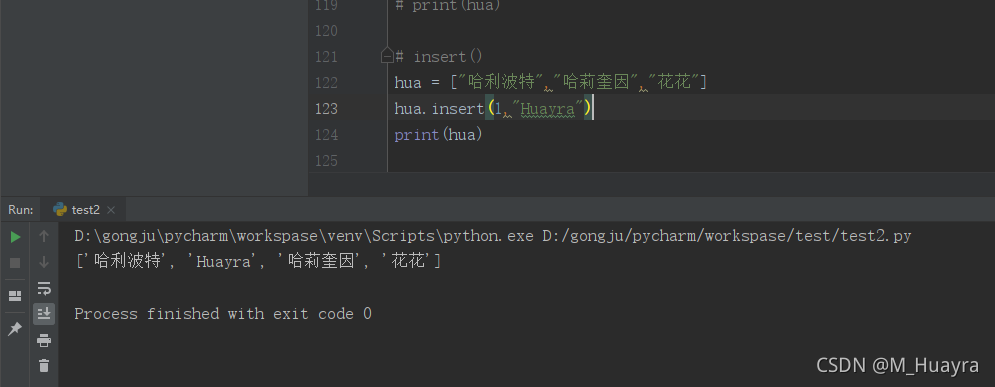Click the Restore Layout icon
This screenshot has height=387, width=995.
tap(15, 296)
